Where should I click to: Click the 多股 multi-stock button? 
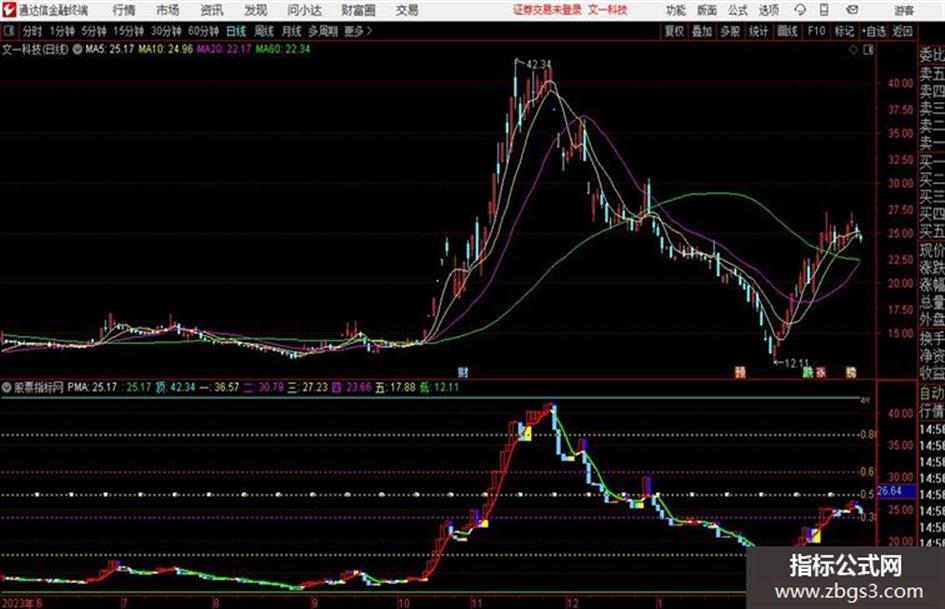point(730,31)
